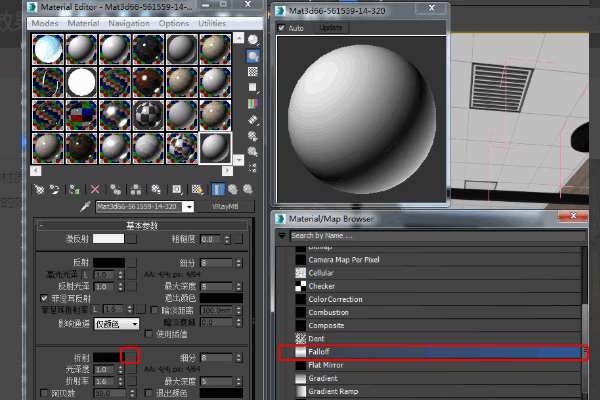Toggle the checkered background icon

[253, 72]
